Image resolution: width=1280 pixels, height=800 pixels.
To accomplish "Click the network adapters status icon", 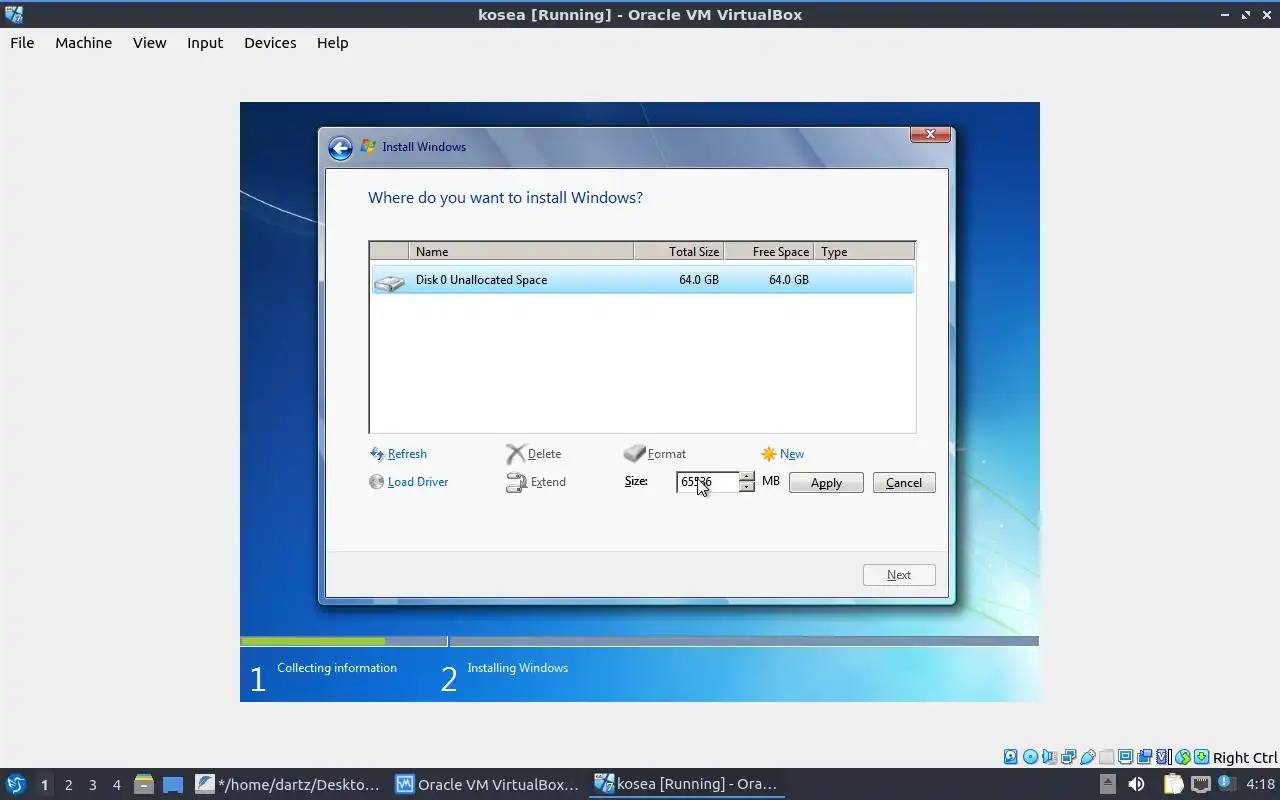I will pos(1069,757).
